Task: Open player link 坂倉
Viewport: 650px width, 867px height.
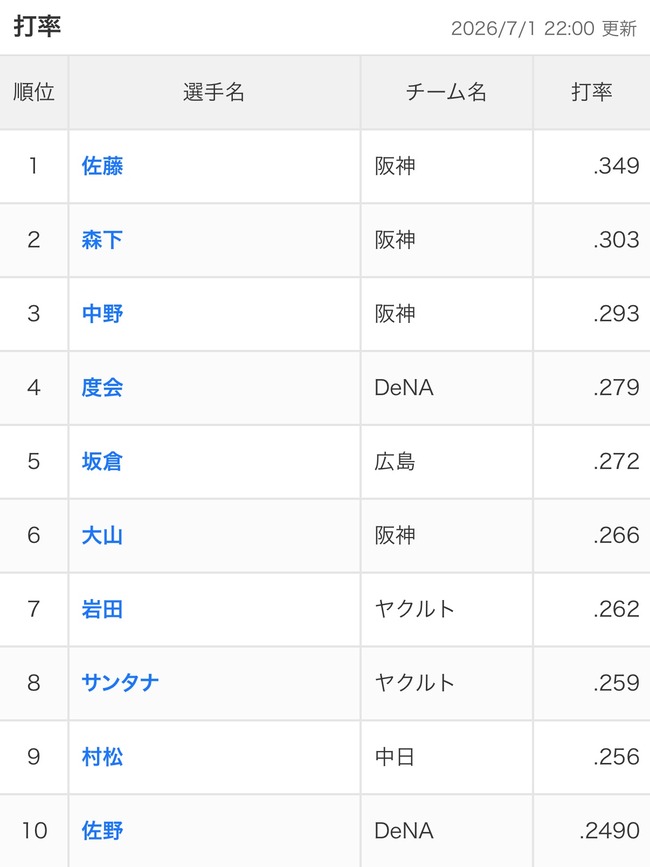Action: coord(102,462)
